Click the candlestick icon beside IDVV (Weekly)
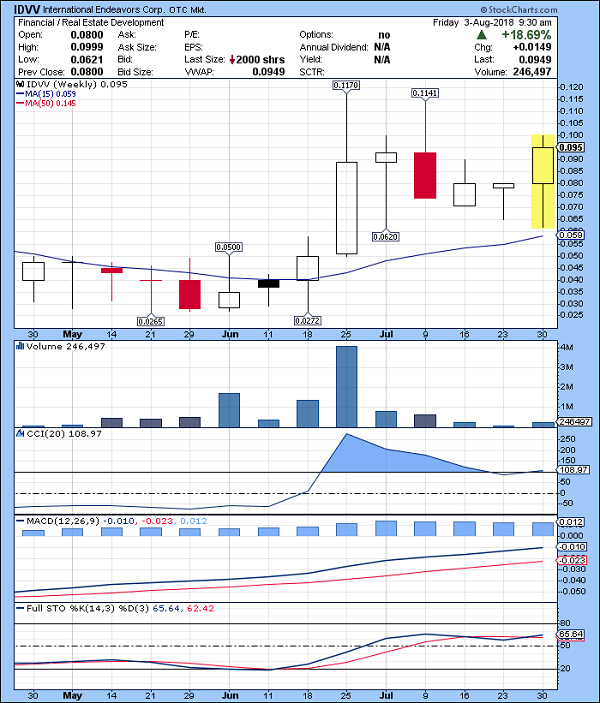The width and height of the screenshot is (600, 703). 20,84
